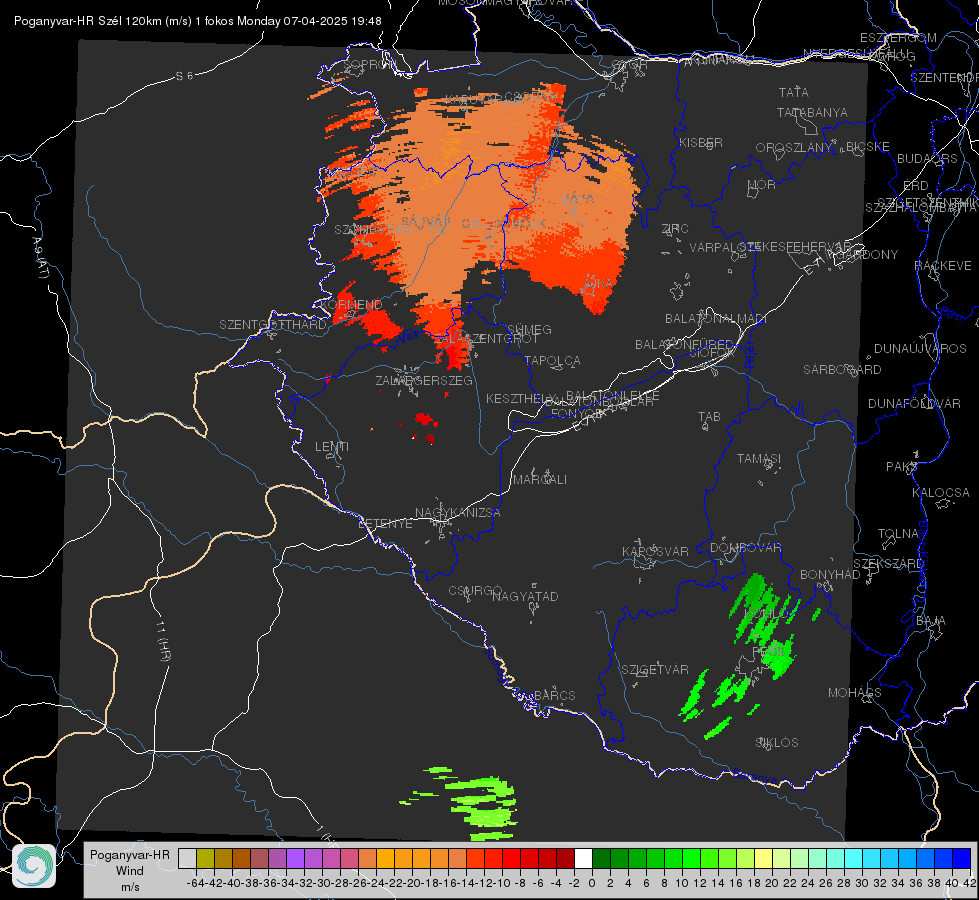The image size is (979, 900).
Task: Click the BALATONALMÁDI label
Action: point(716,319)
